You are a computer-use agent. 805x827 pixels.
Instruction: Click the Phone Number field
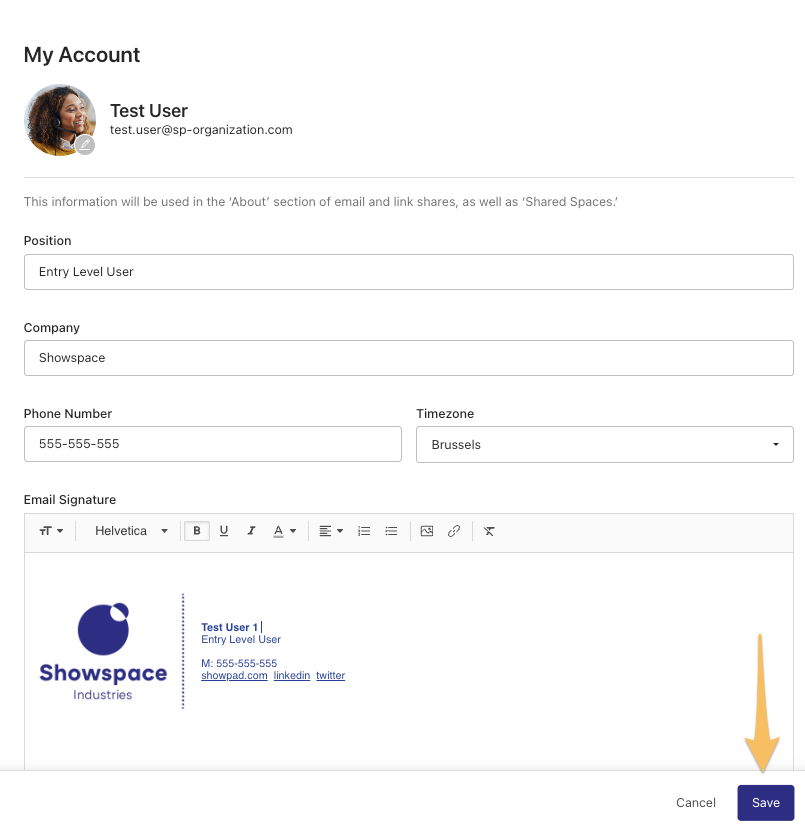(212, 444)
